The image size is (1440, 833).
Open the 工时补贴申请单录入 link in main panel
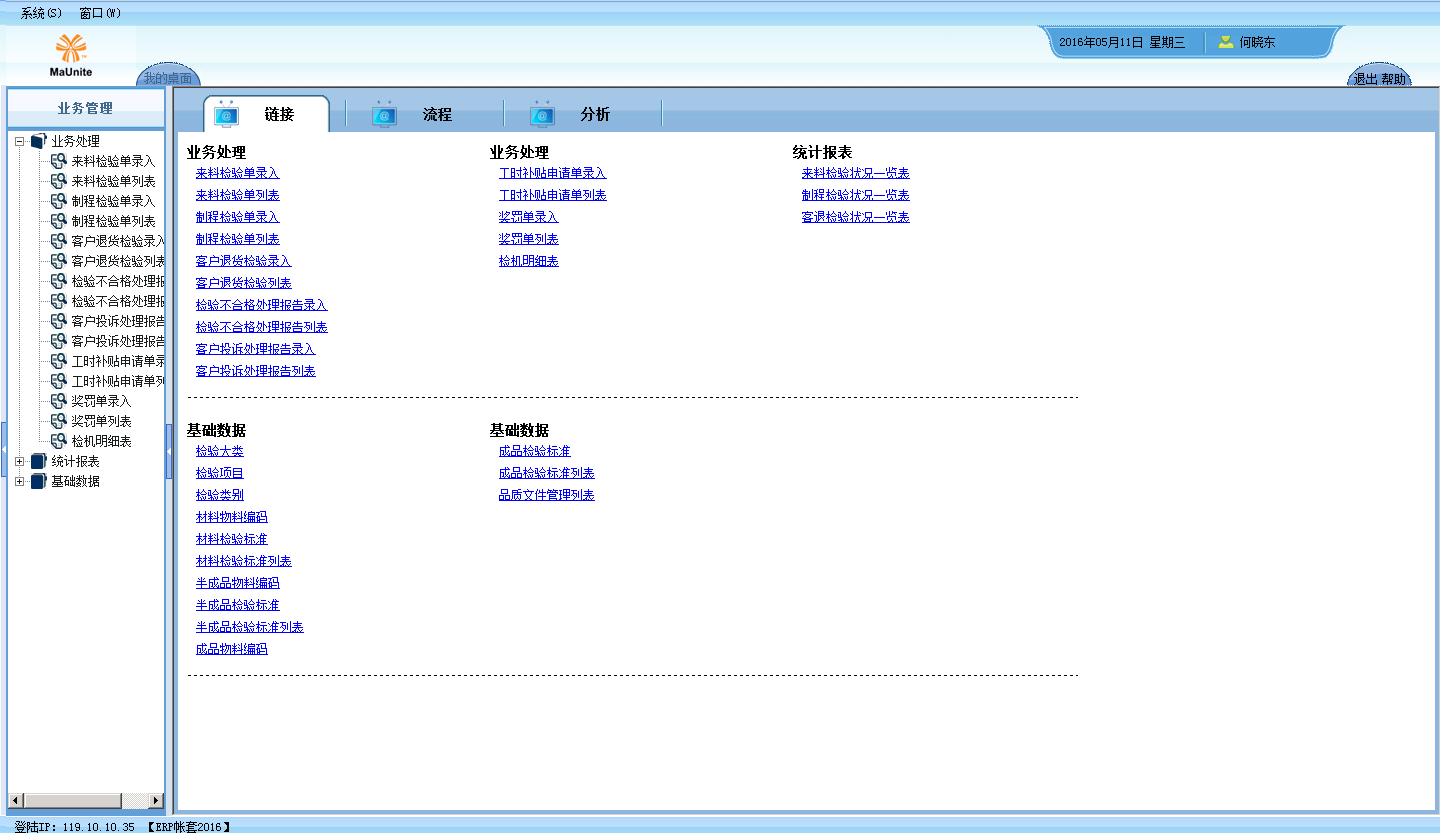(552, 173)
